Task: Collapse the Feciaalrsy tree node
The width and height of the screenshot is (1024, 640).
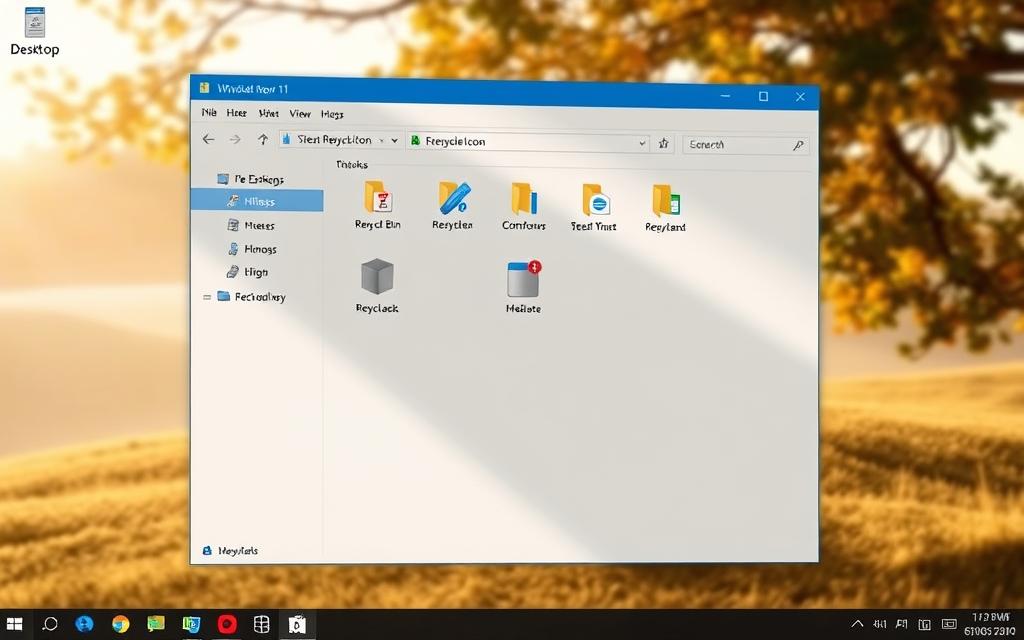Action: click(207, 297)
